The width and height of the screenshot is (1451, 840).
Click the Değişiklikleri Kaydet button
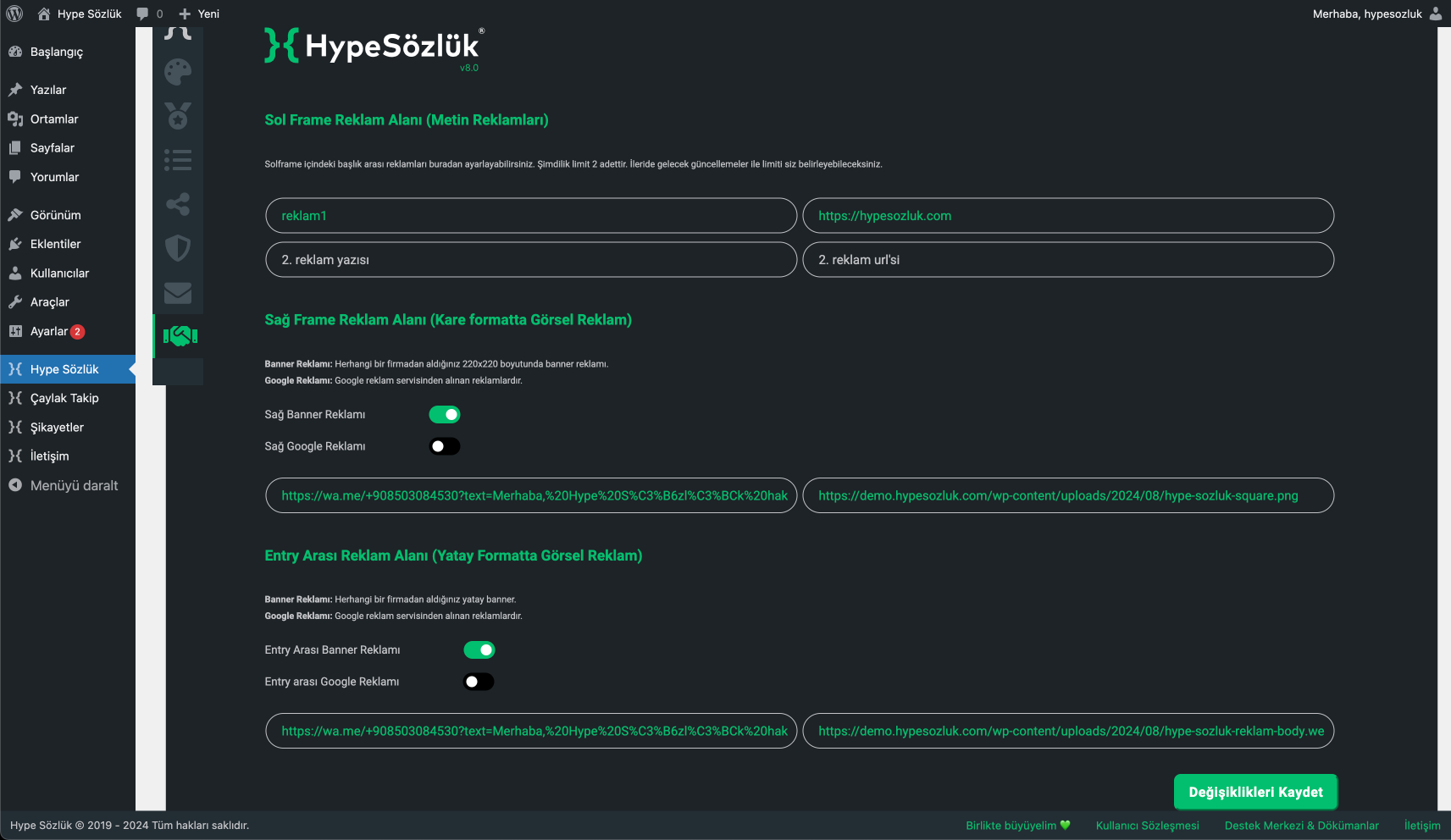click(1255, 792)
